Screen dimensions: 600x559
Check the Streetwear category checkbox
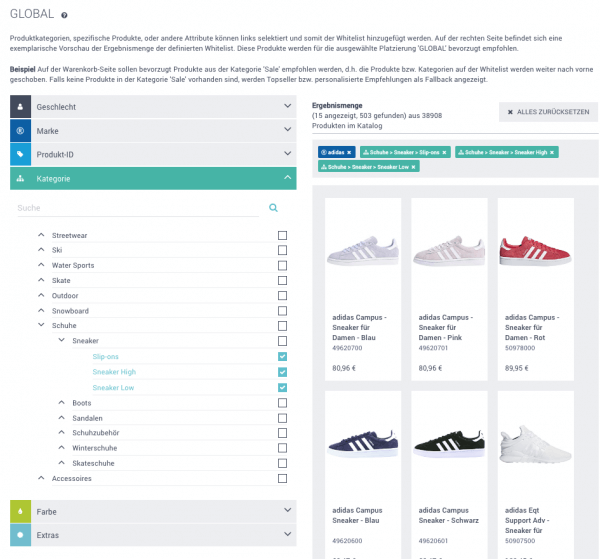pyautogui.click(x=282, y=235)
